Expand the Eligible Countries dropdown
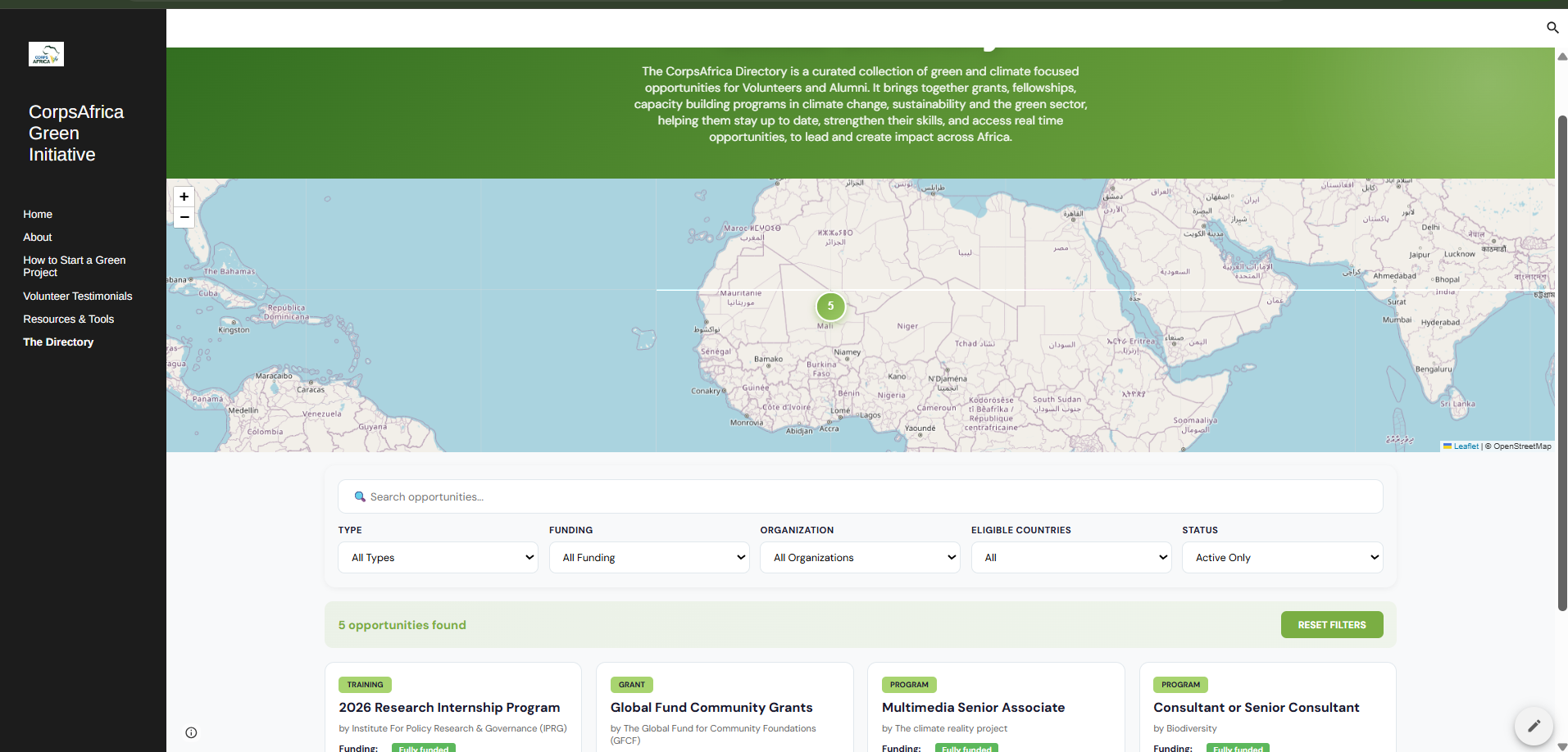Screen dimensions: 1568x752 coord(1071,558)
